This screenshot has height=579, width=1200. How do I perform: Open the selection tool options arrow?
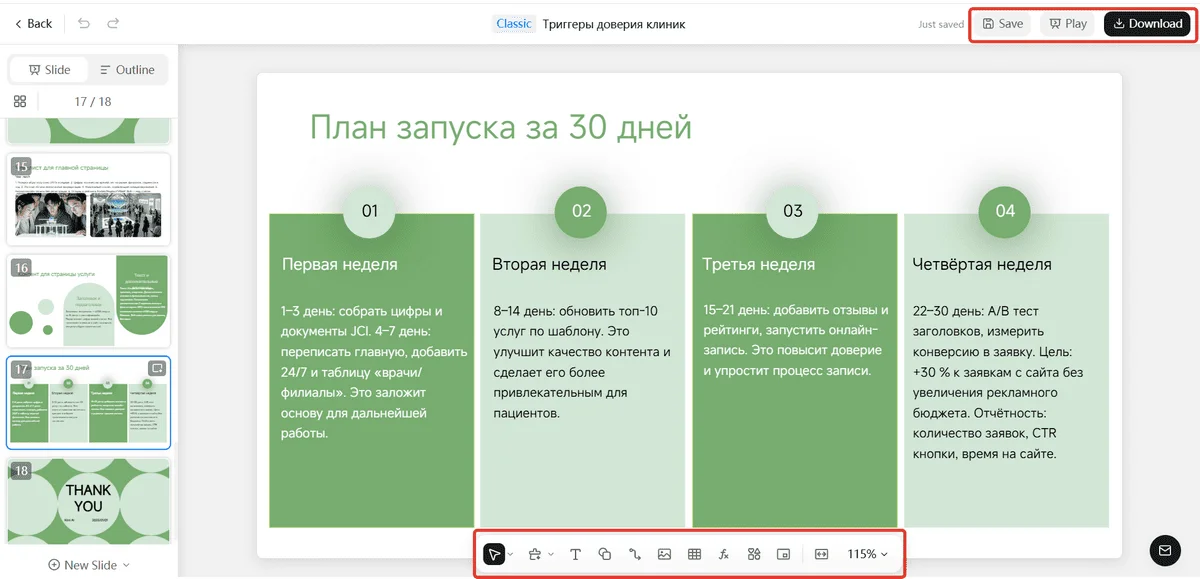(x=511, y=554)
